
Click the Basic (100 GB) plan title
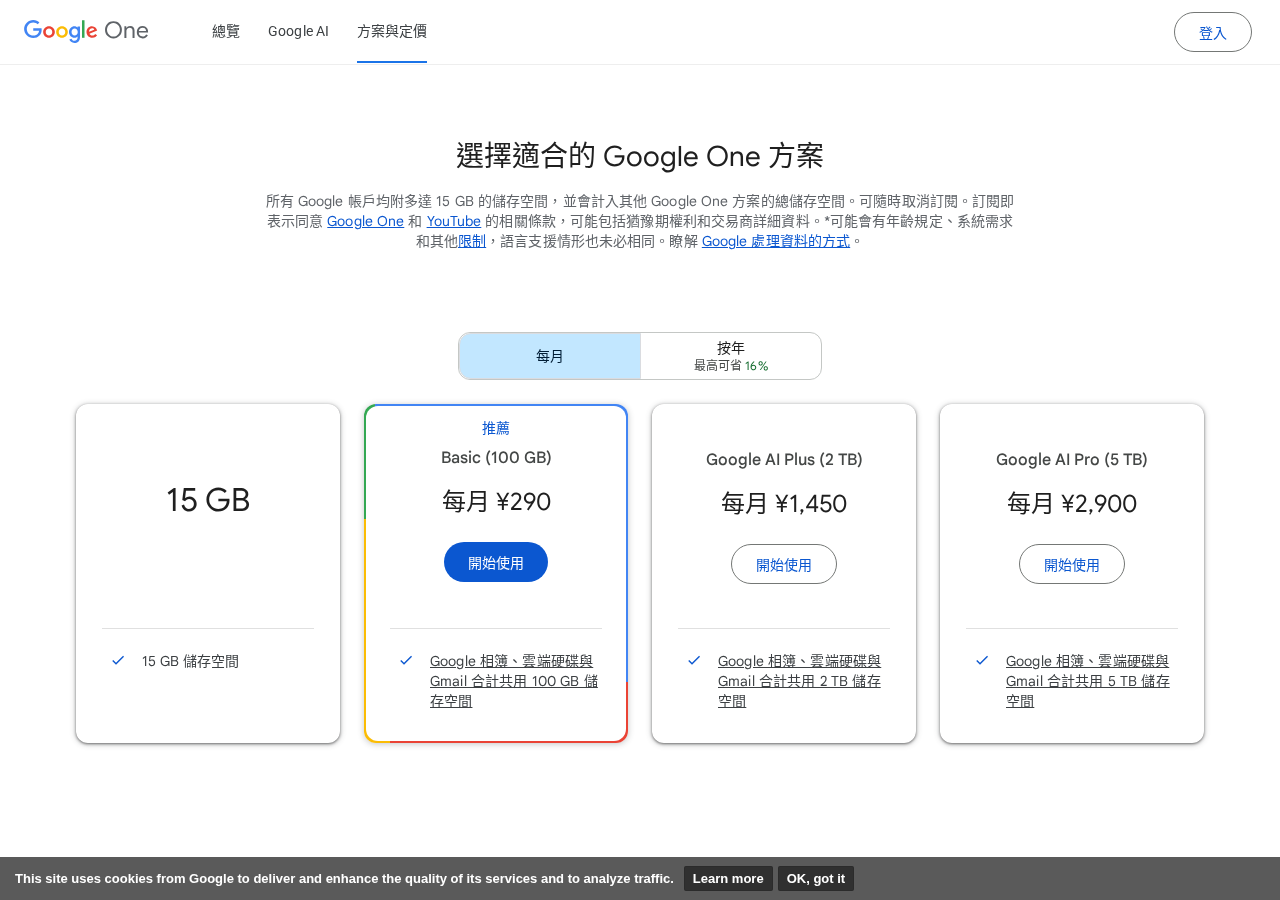pyautogui.click(x=496, y=458)
